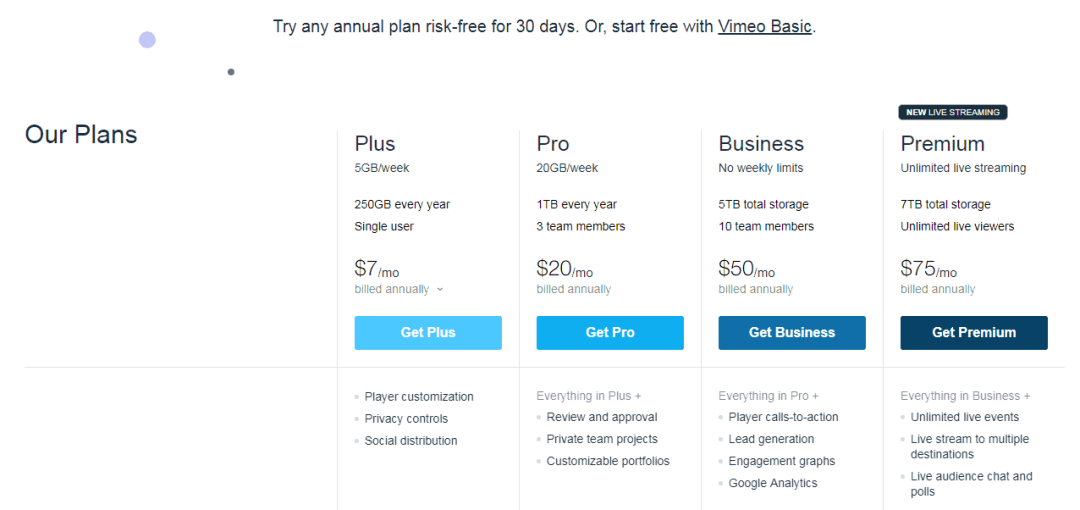Click the Google Analytics feature item
This screenshot has height=510, width=1080.
click(x=773, y=483)
